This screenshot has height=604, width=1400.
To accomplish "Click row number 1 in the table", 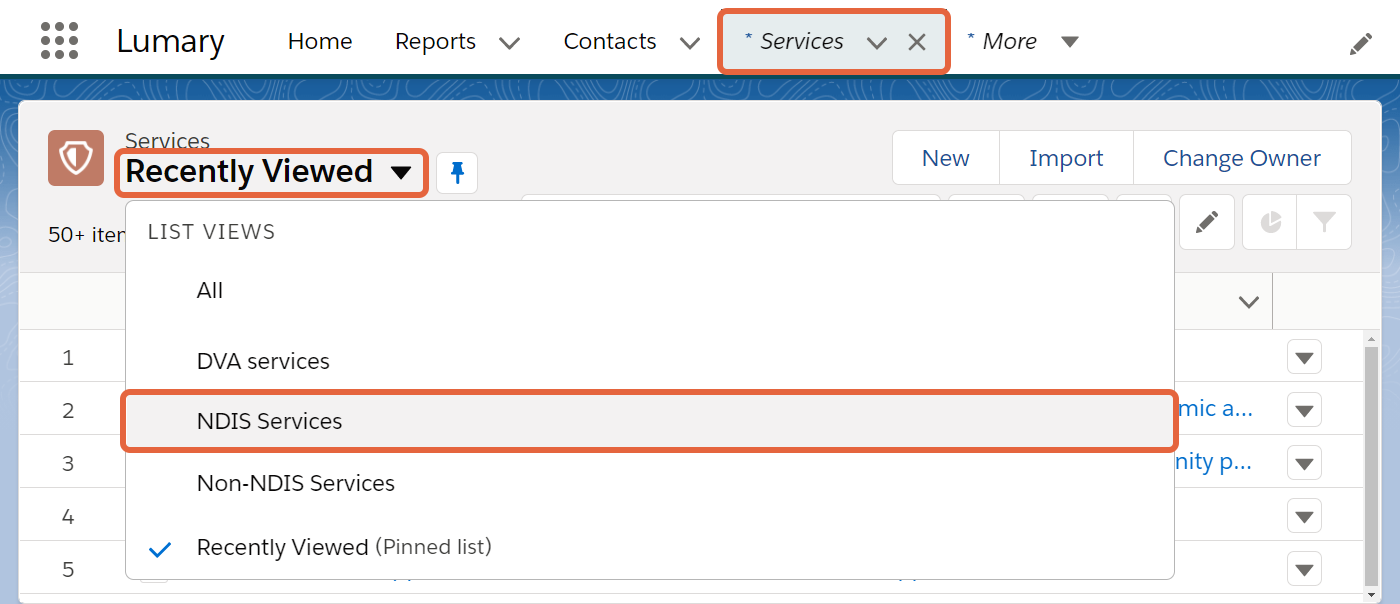I will pyautogui.click(x=68, y=357).
